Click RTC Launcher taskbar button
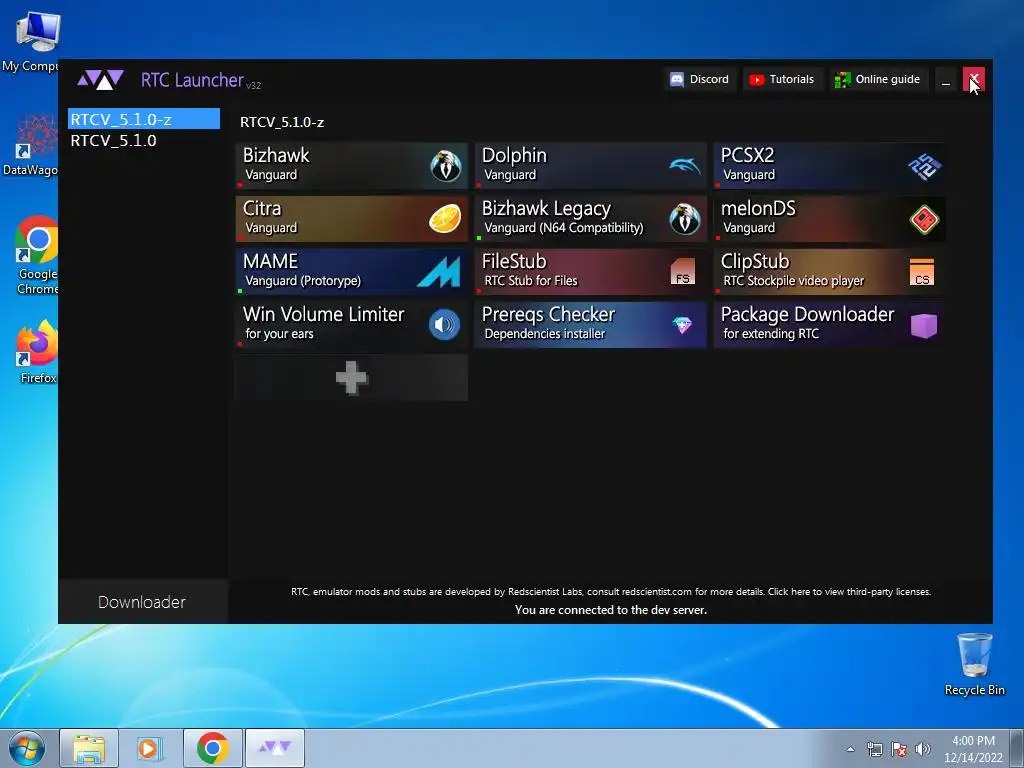 pos(275,748)
